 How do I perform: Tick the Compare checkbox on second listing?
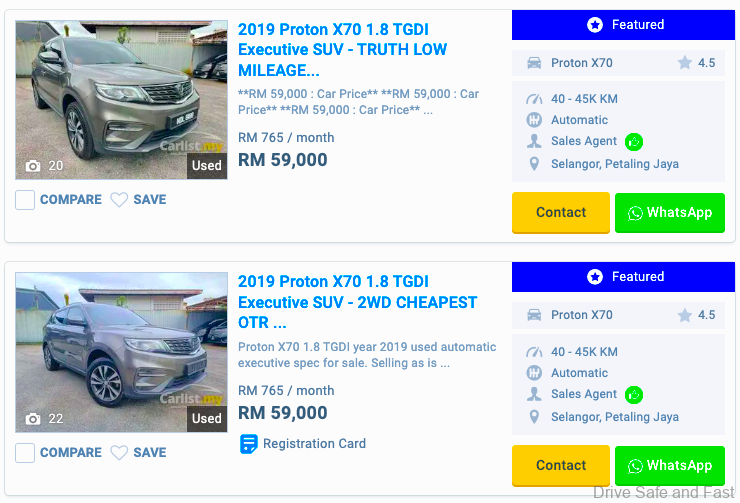click(x=25, y=453)
